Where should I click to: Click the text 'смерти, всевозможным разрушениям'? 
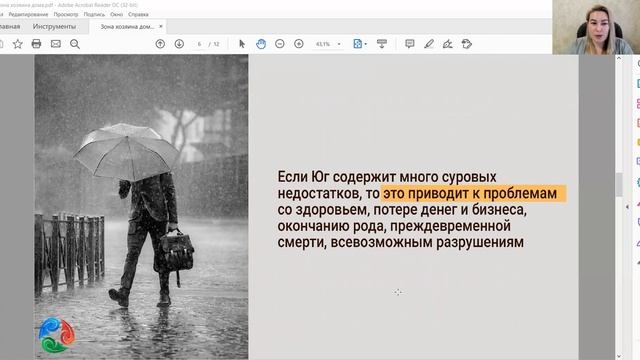(x=400, y=242)
